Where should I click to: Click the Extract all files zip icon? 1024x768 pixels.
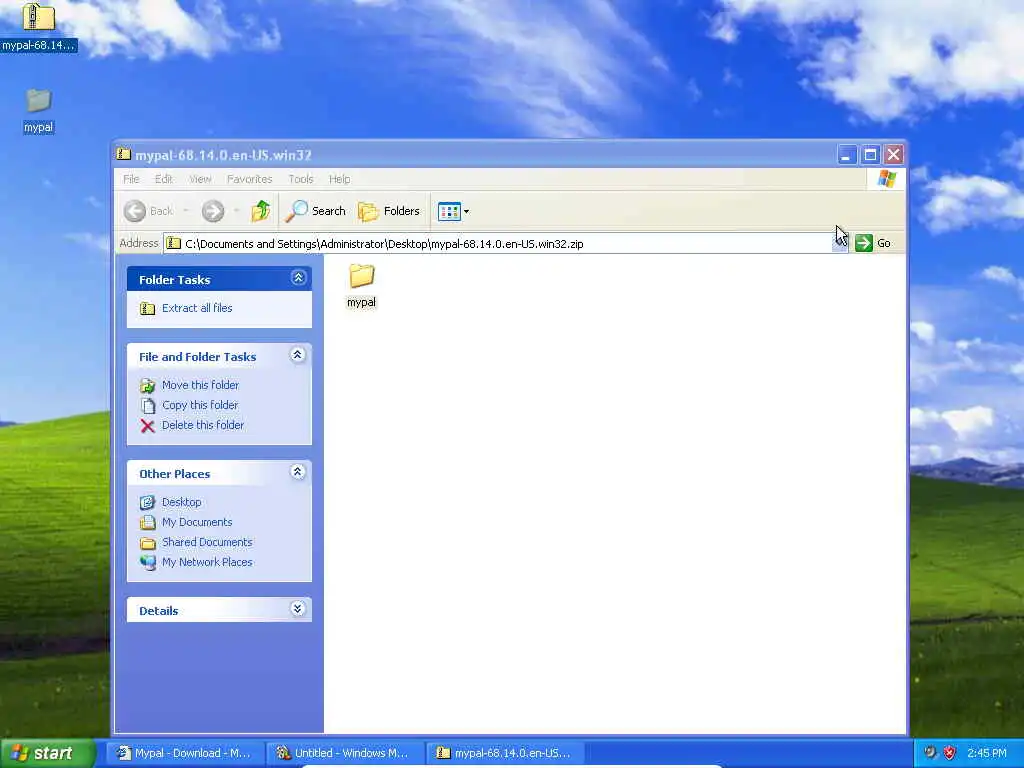point(148,308)
